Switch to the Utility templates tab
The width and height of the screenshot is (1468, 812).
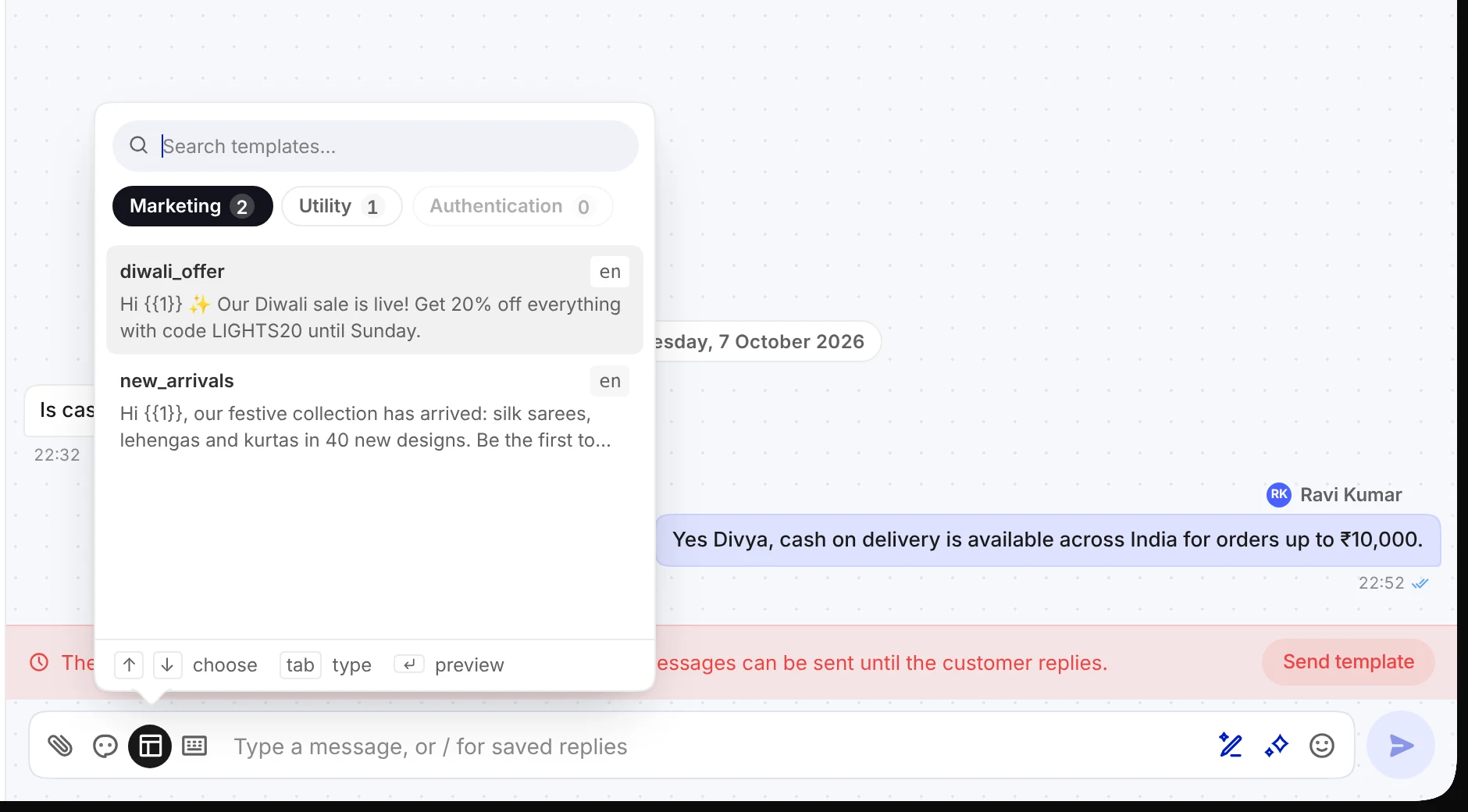[x=341, y=206]
